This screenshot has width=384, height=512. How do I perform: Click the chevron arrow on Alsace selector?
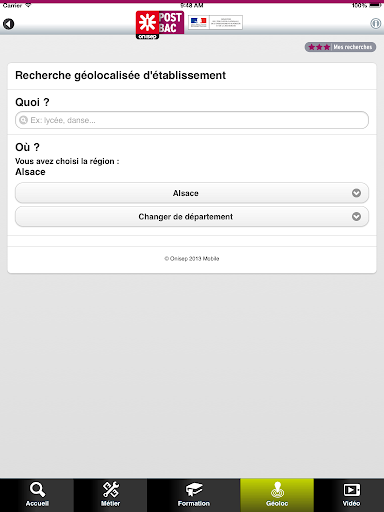point(356,193)
